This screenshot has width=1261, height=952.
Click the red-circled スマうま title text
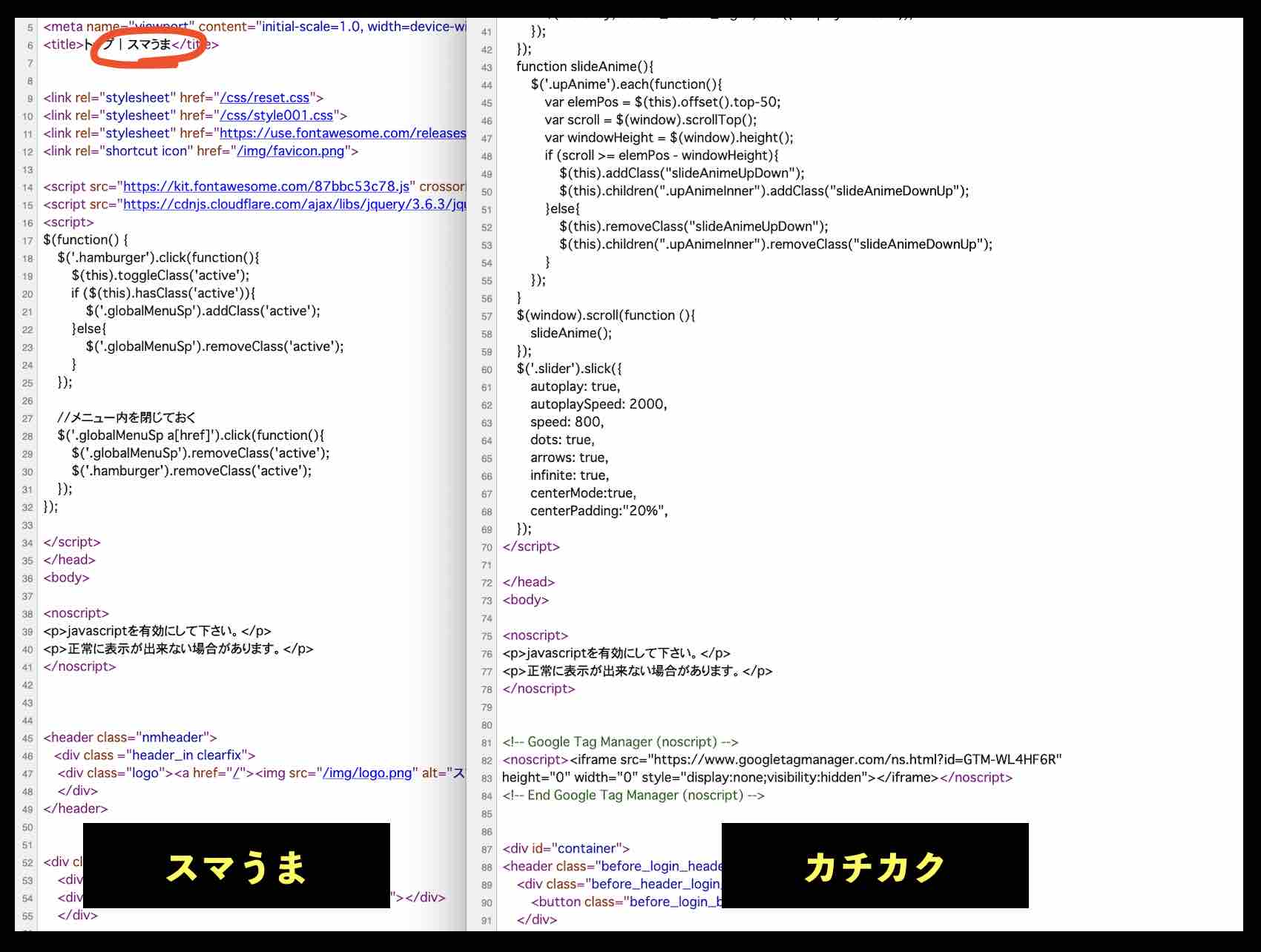148,44
